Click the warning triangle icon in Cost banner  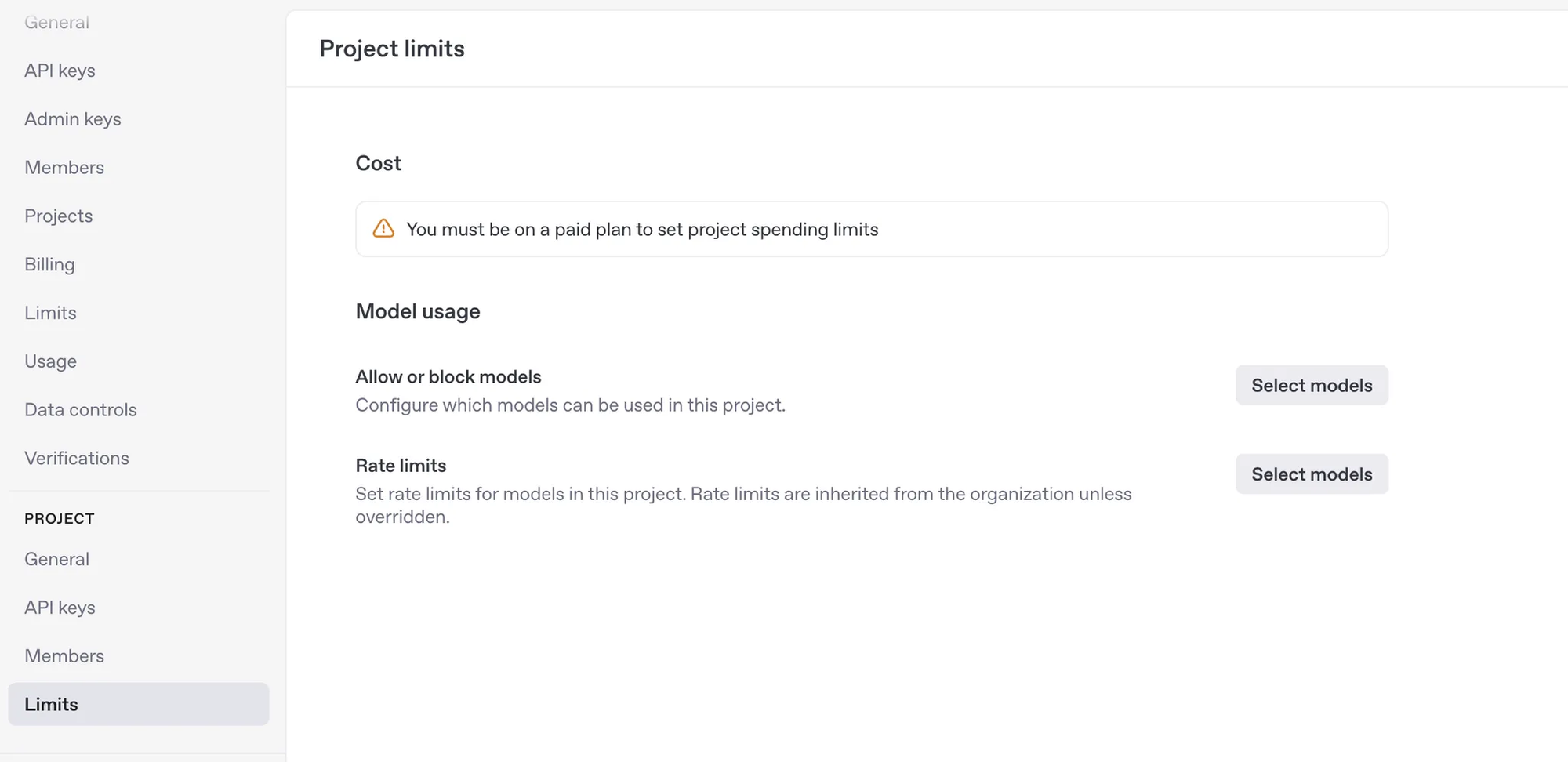(383, 229)
